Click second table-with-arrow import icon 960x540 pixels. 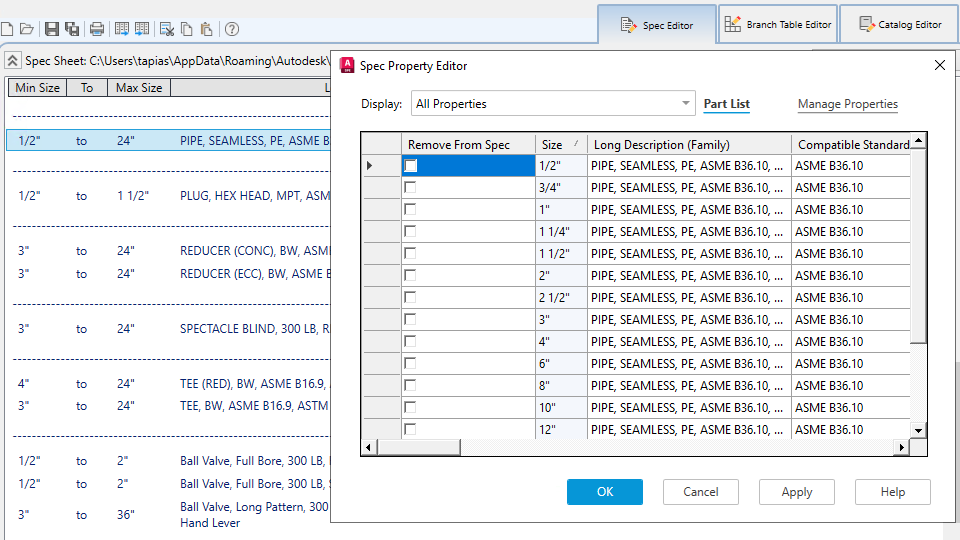coord(142,29)
